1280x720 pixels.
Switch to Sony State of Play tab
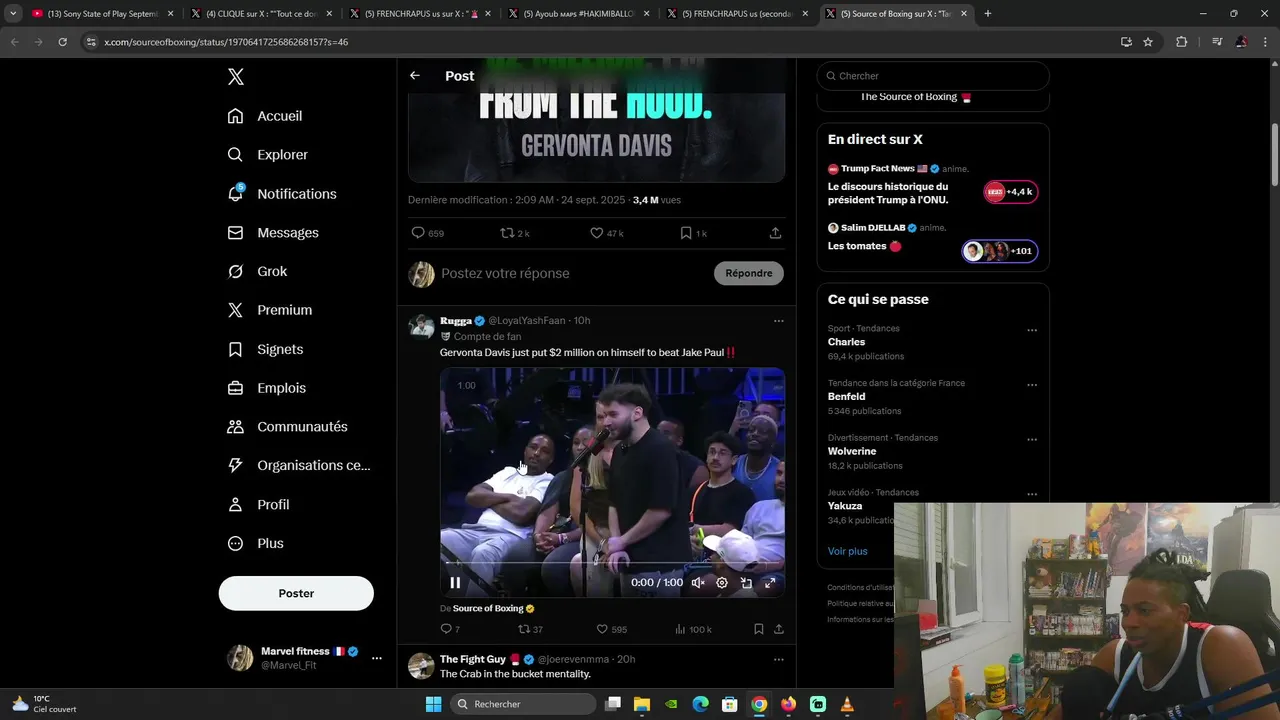point(102,14)
